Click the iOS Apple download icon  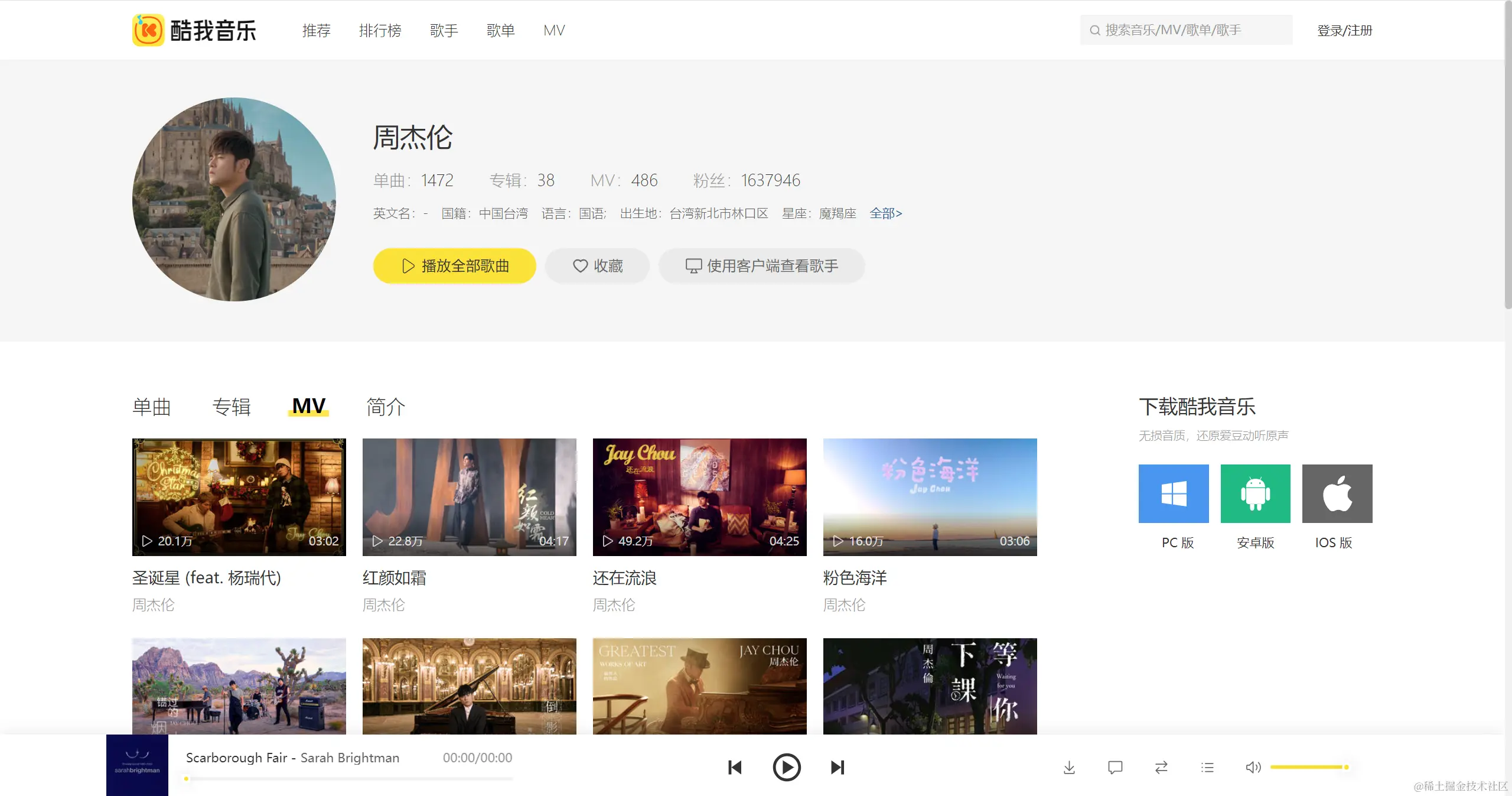(1337, 493)
